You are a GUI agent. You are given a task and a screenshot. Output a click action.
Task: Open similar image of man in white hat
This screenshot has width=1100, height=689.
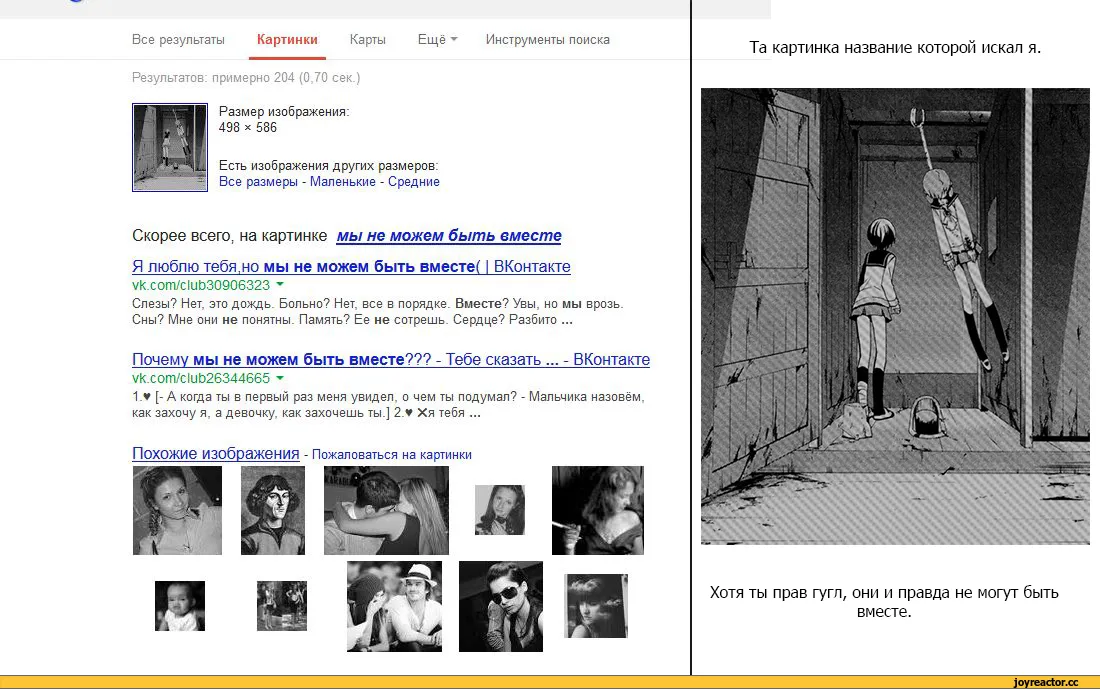coord(394,606)
